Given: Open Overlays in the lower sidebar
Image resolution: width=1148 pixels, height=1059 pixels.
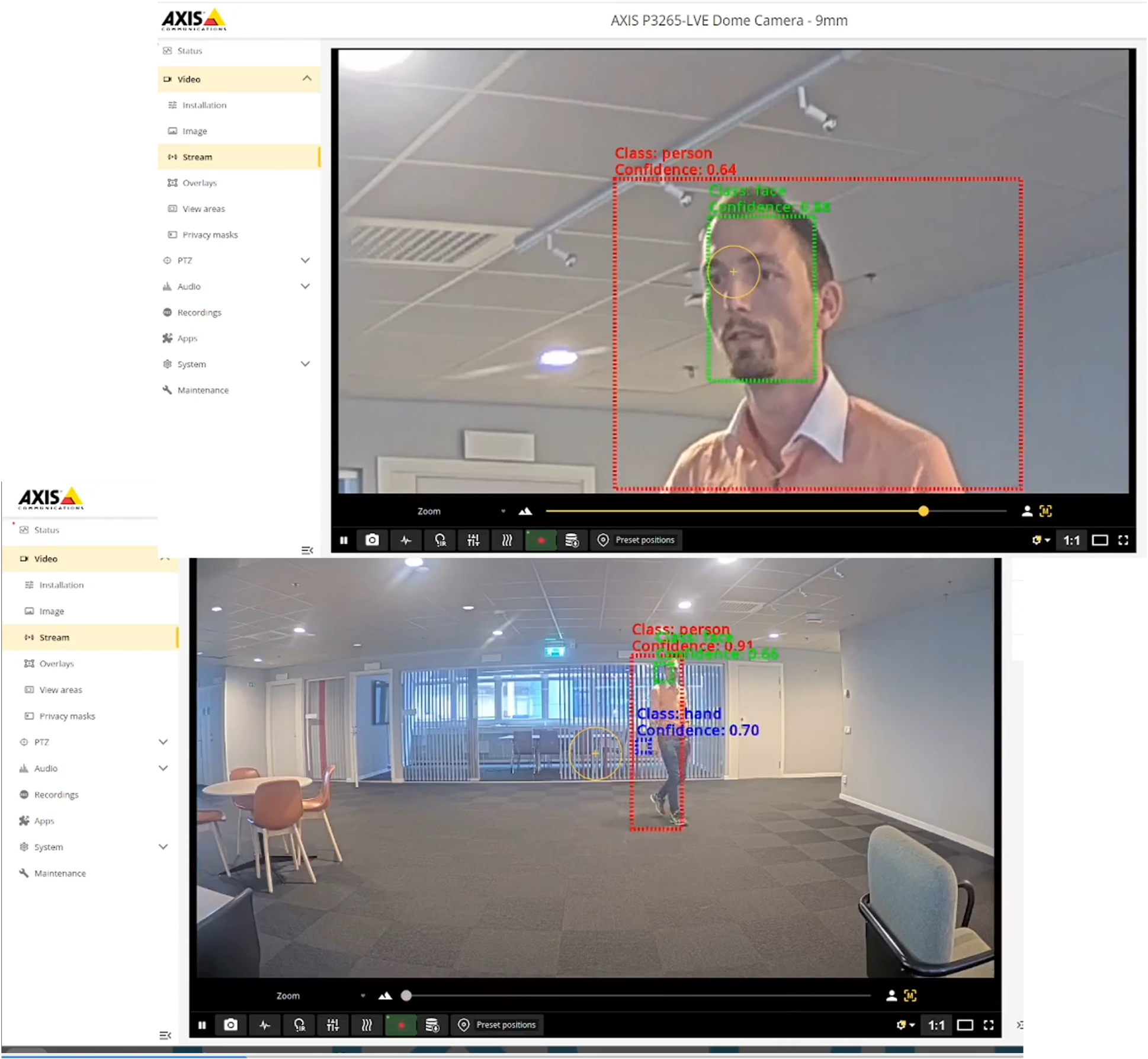Looking at the screenshot, I should [90, 664].
